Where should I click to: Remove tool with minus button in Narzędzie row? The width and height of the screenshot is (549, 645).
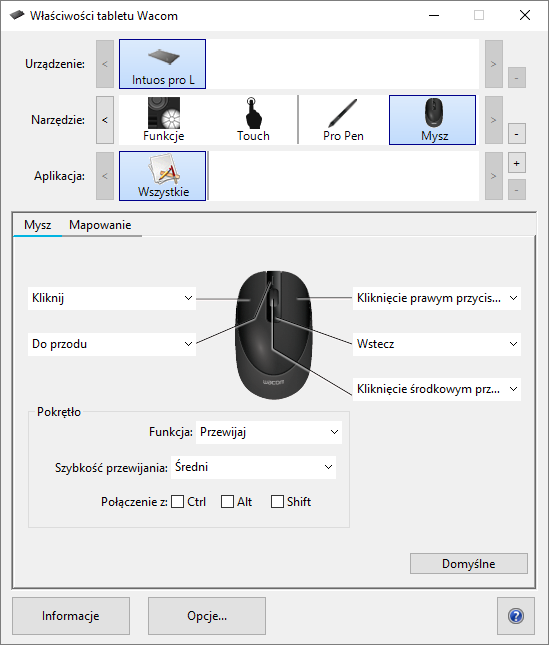[x=517, y=134]
